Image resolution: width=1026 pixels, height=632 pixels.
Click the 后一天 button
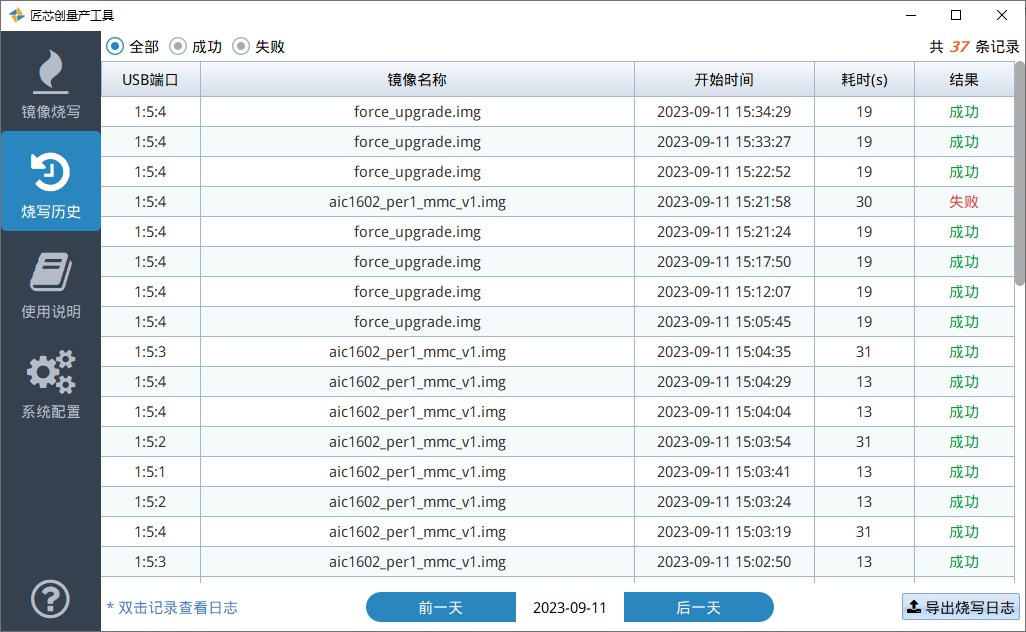pyautogui.click(x=698, y=607)
